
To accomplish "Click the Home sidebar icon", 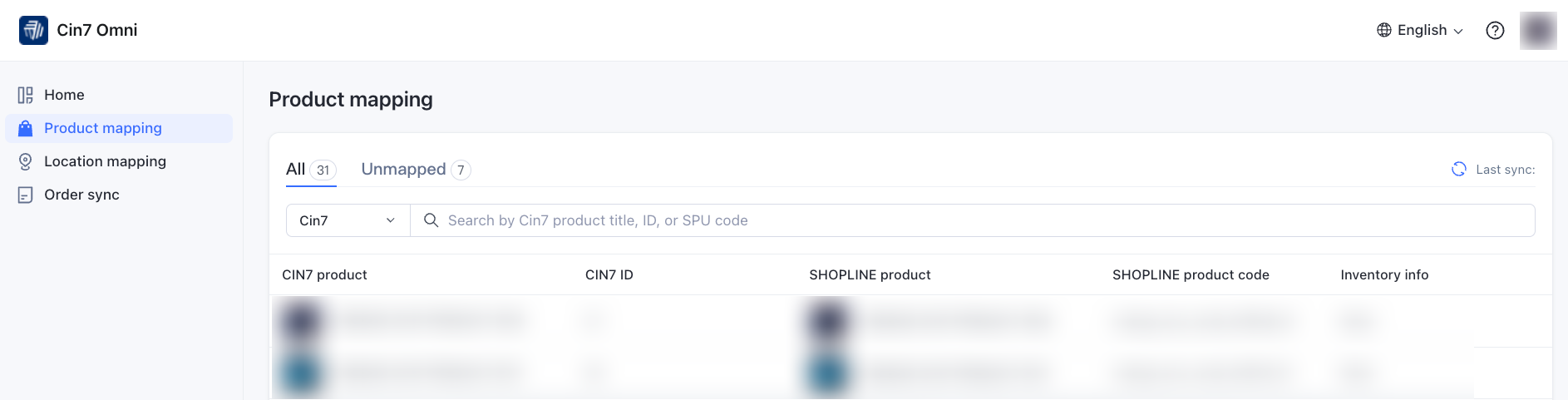I will click(x=26, y=96).
